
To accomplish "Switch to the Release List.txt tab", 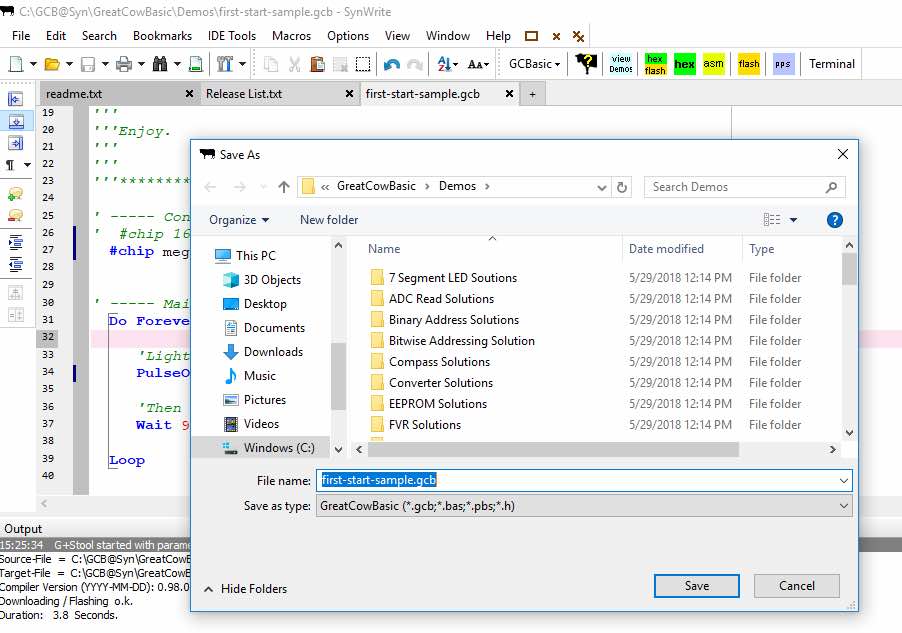I will 280,94.
